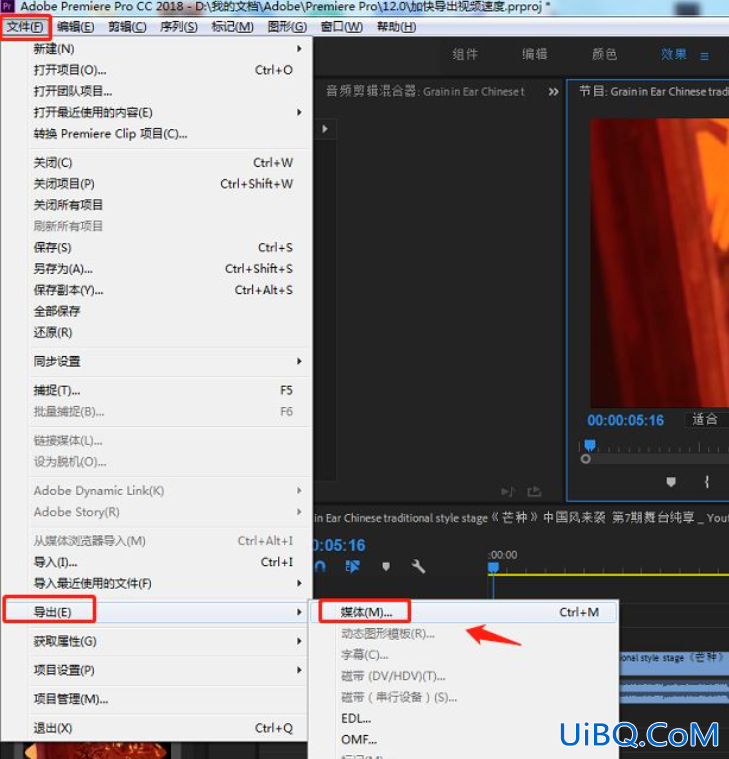Image resolution: width=729 pixels, height=759 pixels.
Task: Choose 关闭(C) from File menu
Action: pos(168,163)
